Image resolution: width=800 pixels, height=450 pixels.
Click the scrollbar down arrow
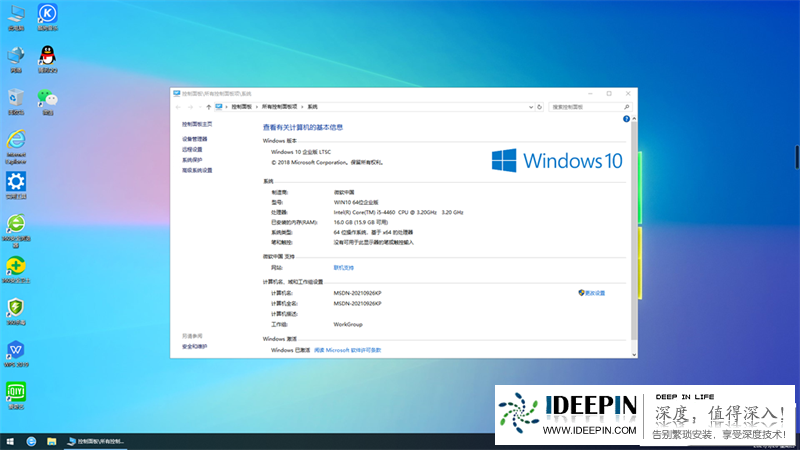pyautogui.click(x=634, y=355)
